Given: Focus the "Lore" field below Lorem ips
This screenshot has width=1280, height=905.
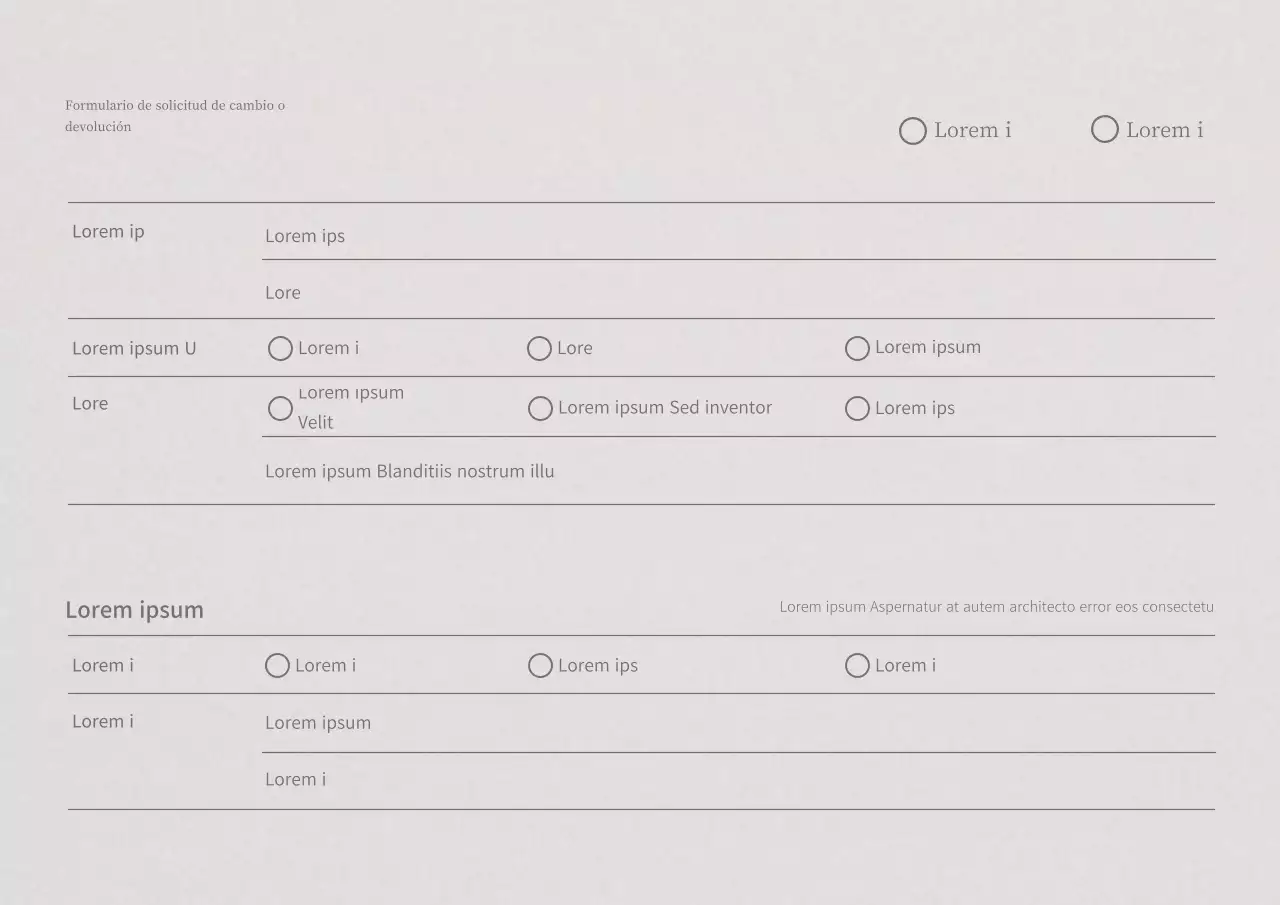Looking at the screenshot, I should pos(738,293).
